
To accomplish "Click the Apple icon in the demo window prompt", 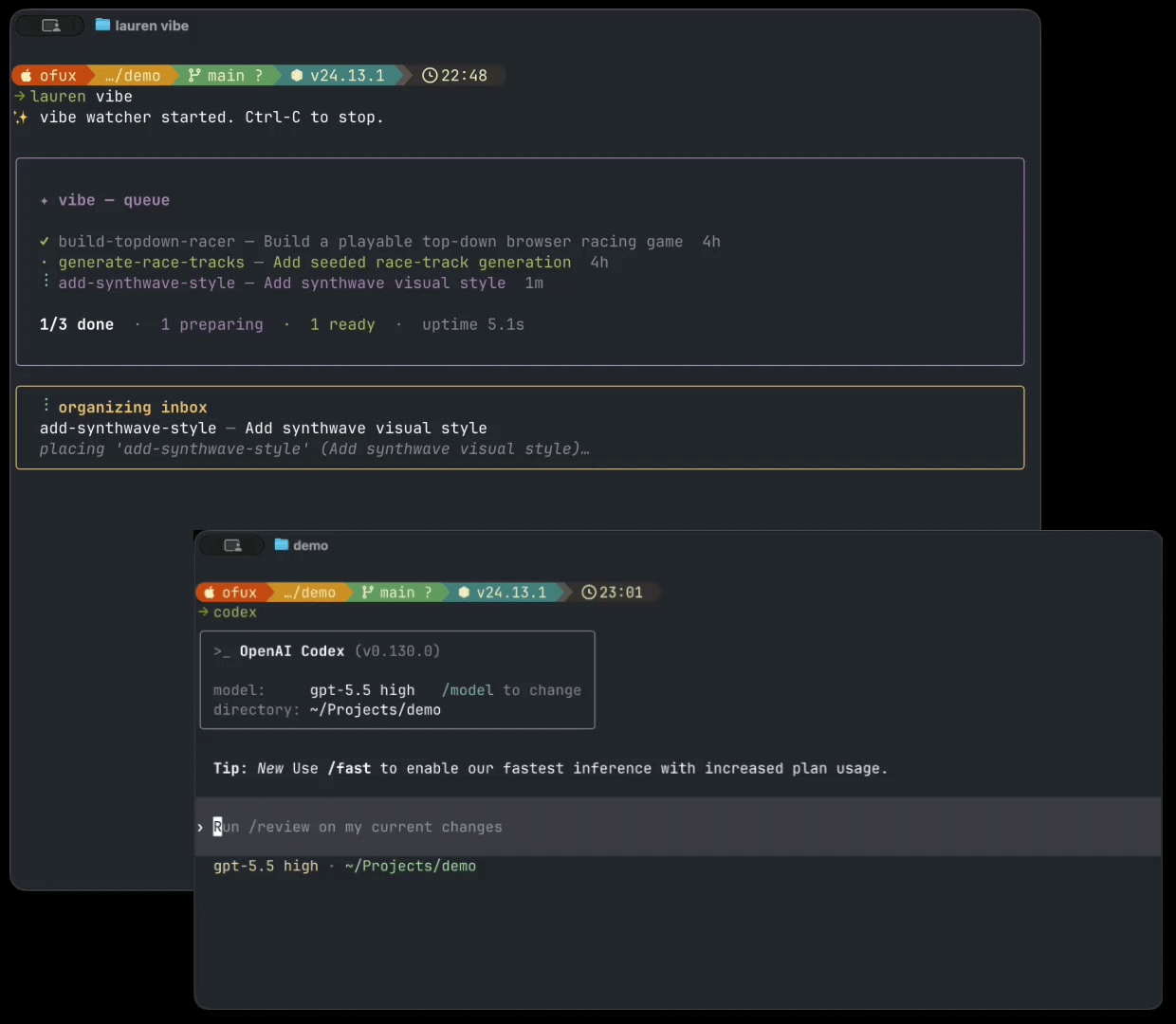I will pos(209,593).
